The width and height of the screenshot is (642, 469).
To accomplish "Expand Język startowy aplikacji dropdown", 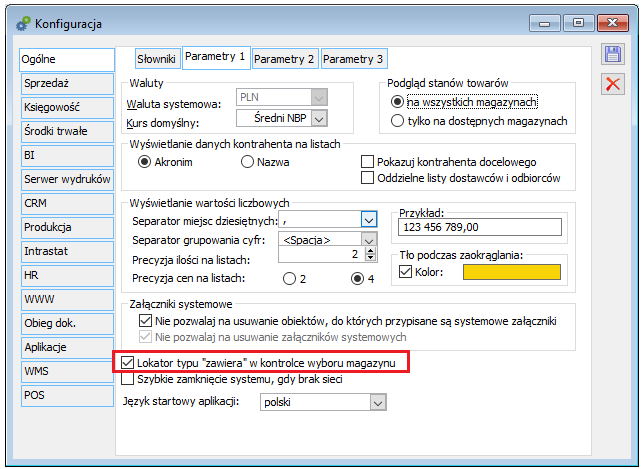I will (378, 403).
